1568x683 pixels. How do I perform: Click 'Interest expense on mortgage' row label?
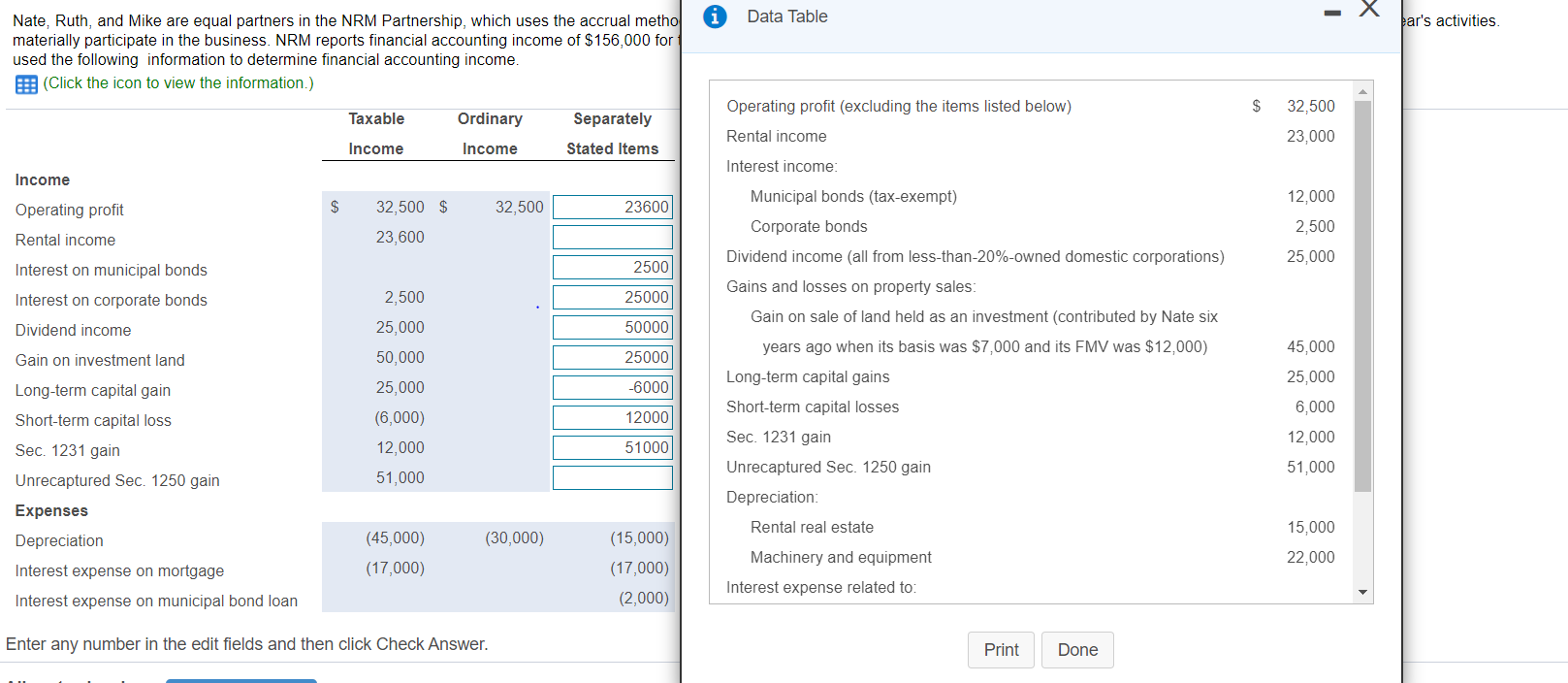pos(119,570)
